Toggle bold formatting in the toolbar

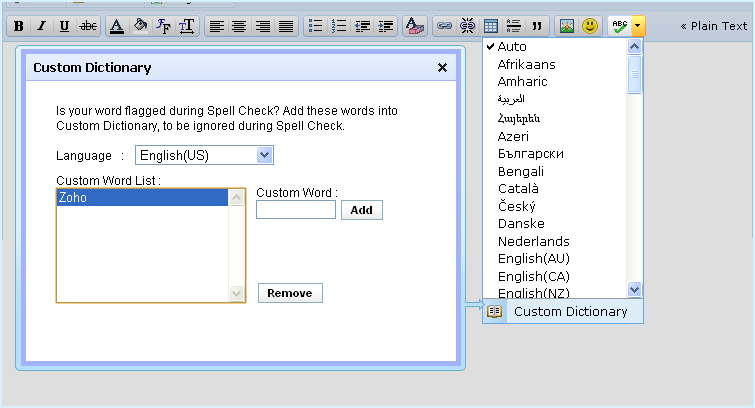[x=18, y=27]
